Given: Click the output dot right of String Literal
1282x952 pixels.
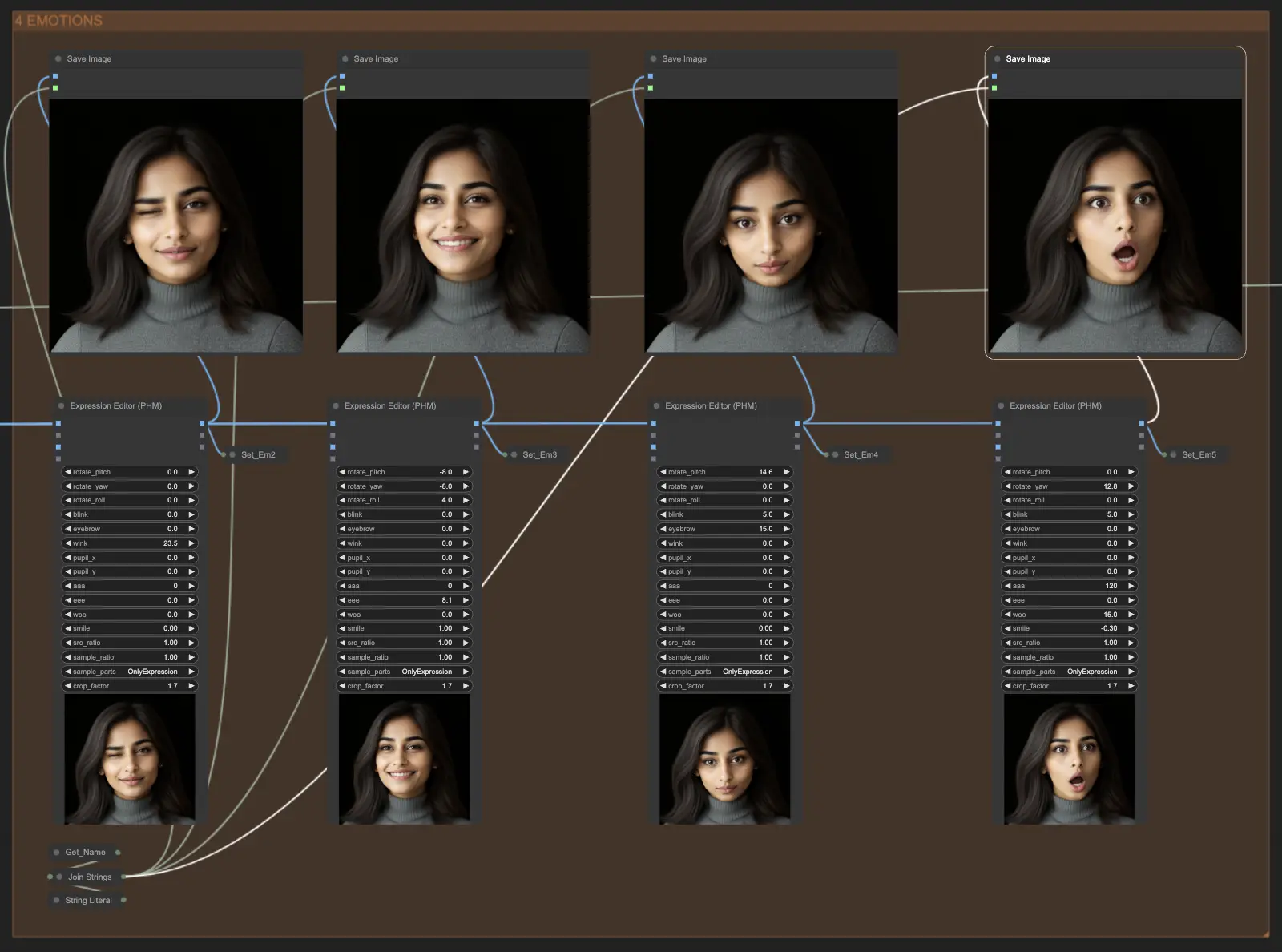Looking at the screenshot, I should tap(123, 901).
